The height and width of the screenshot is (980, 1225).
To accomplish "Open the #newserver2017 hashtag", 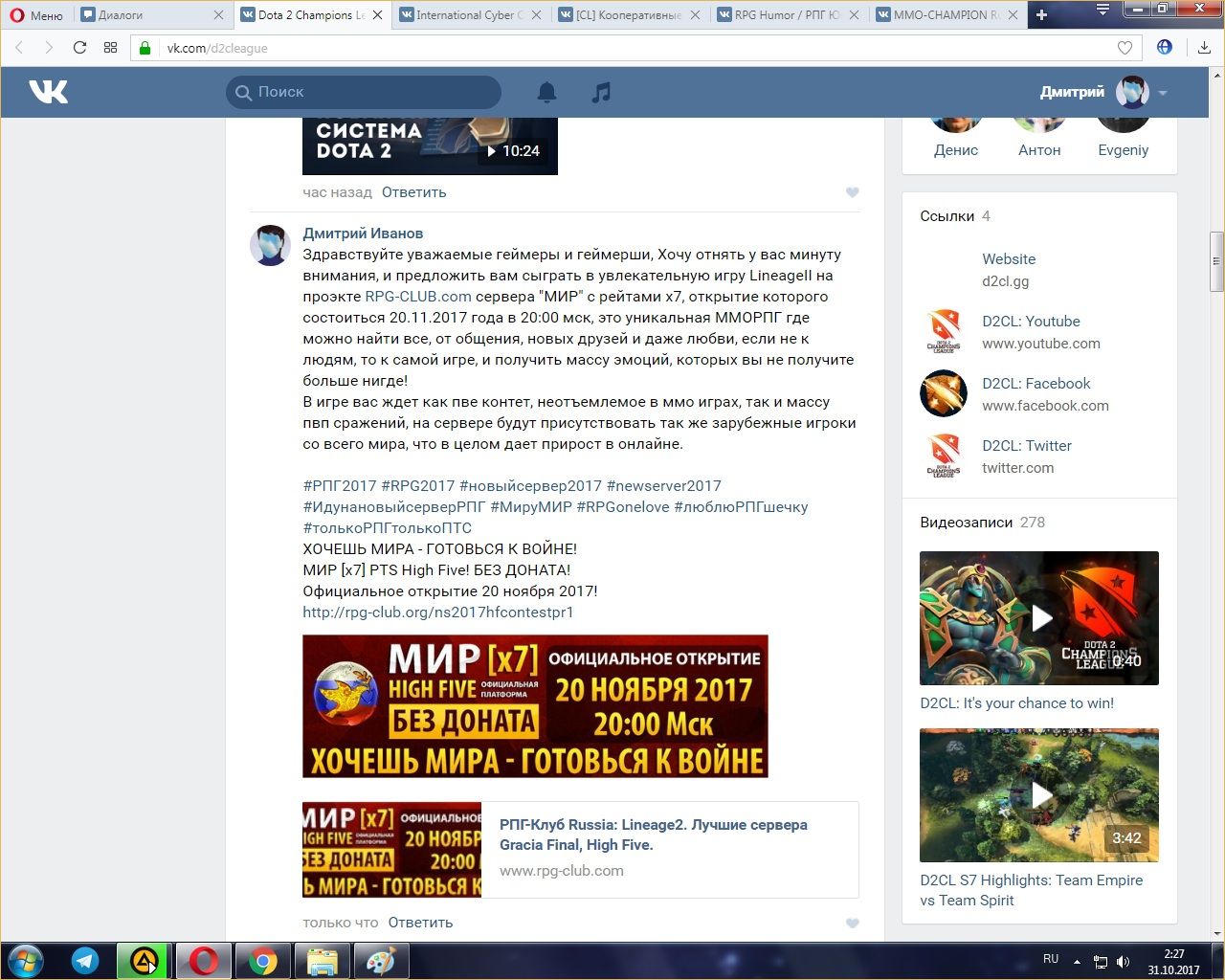I will [x=664, y=486].
